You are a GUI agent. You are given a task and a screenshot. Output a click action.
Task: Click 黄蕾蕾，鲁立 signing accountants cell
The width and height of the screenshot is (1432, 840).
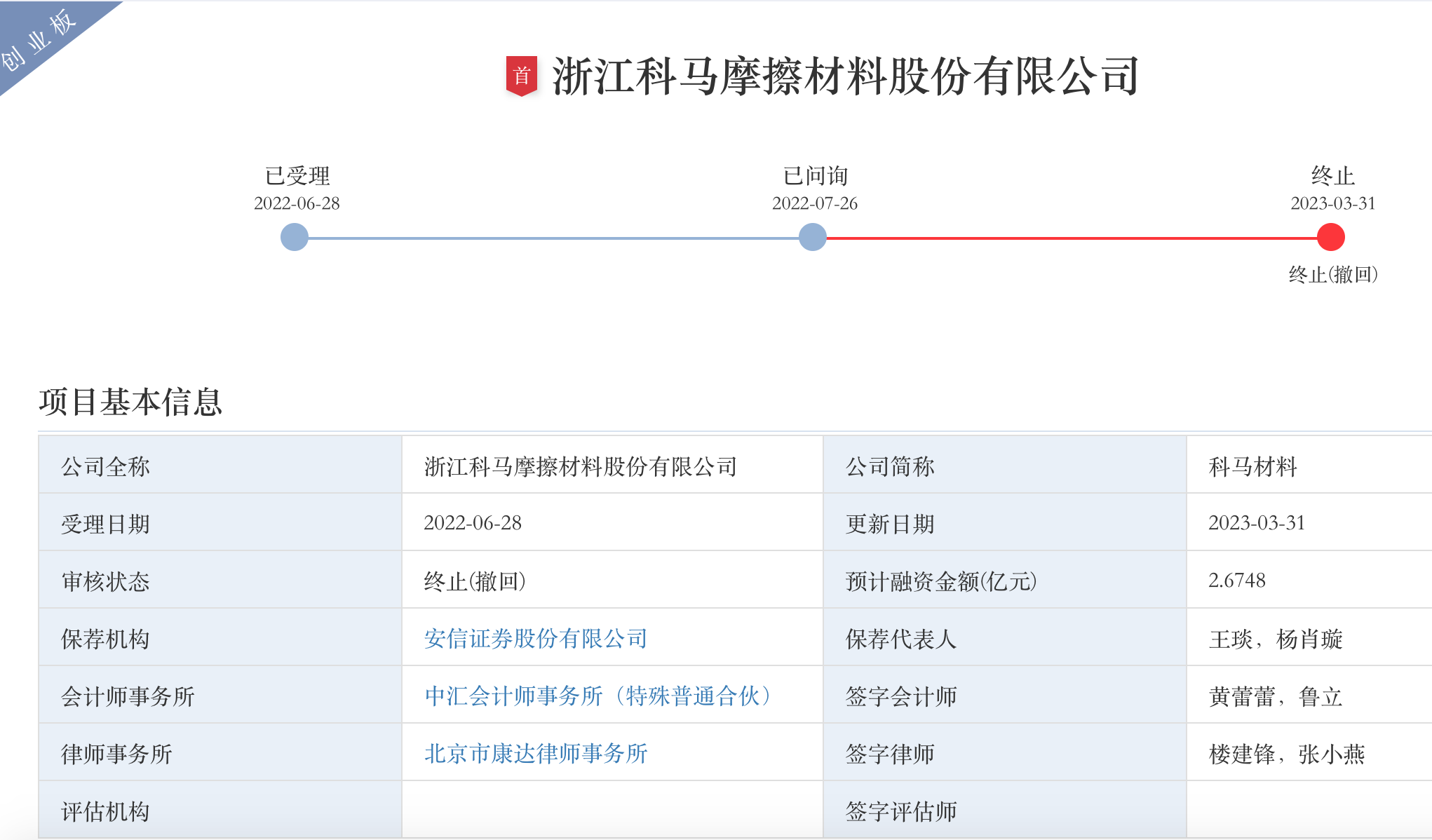1275,697
